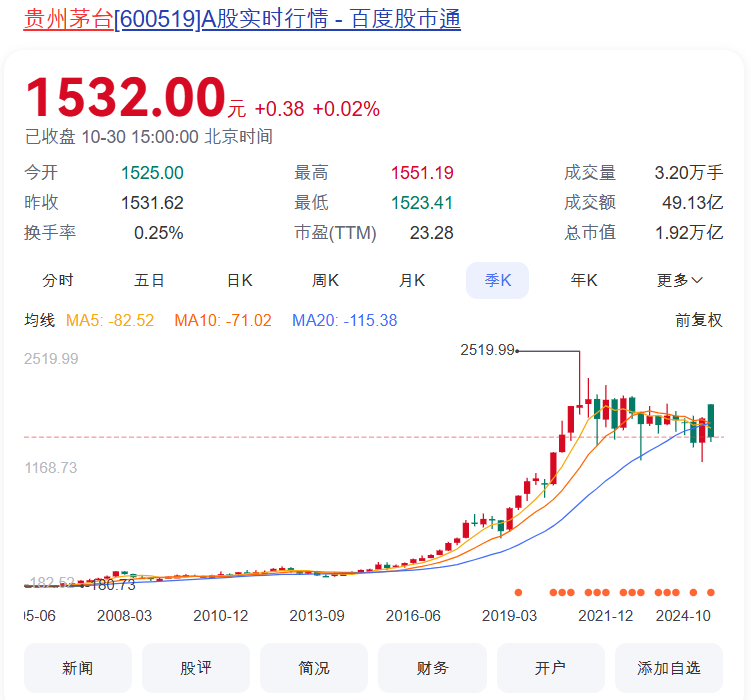The width and height of the screenshot is (751, 700).
Task: Open the 贵州茅台[600519]A股实时行情 link
Action: (242, 19)
